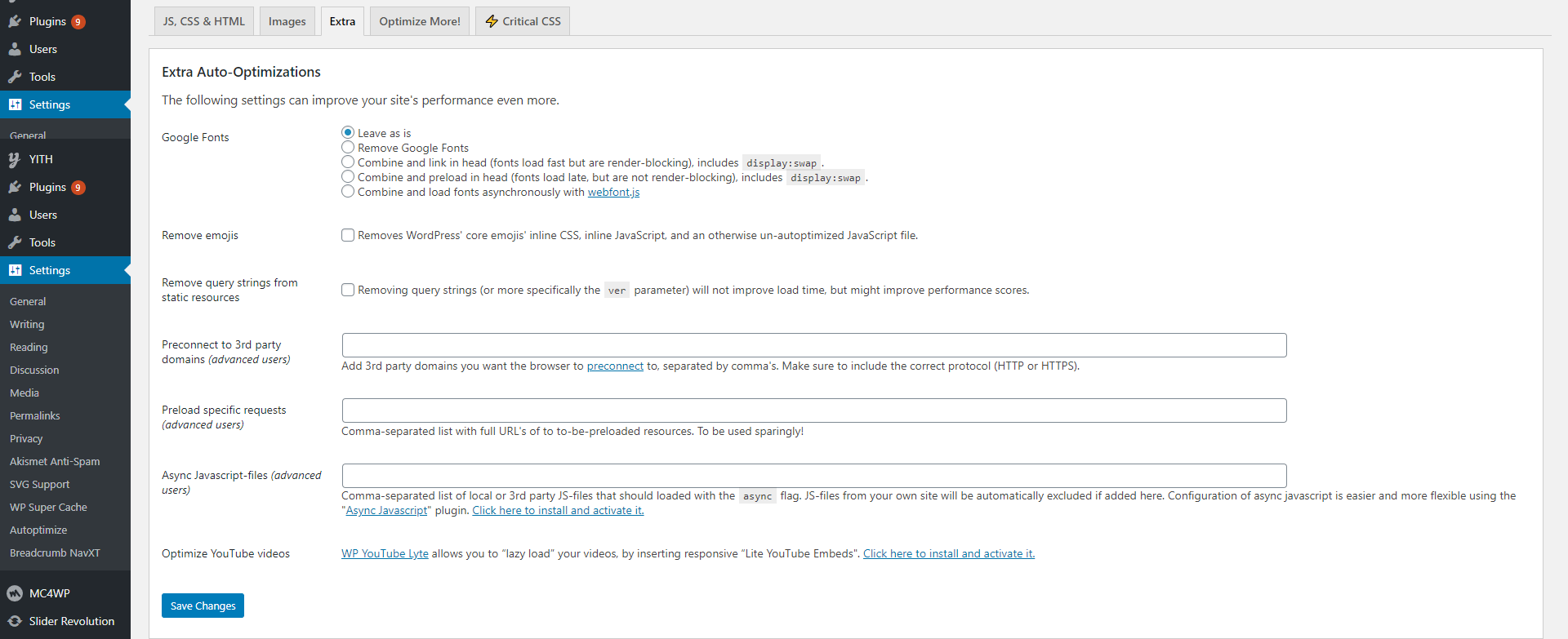Click the YITH icon in the sidebar
Viewport: 1568px width, 639px height.
[x=15, y=160]
